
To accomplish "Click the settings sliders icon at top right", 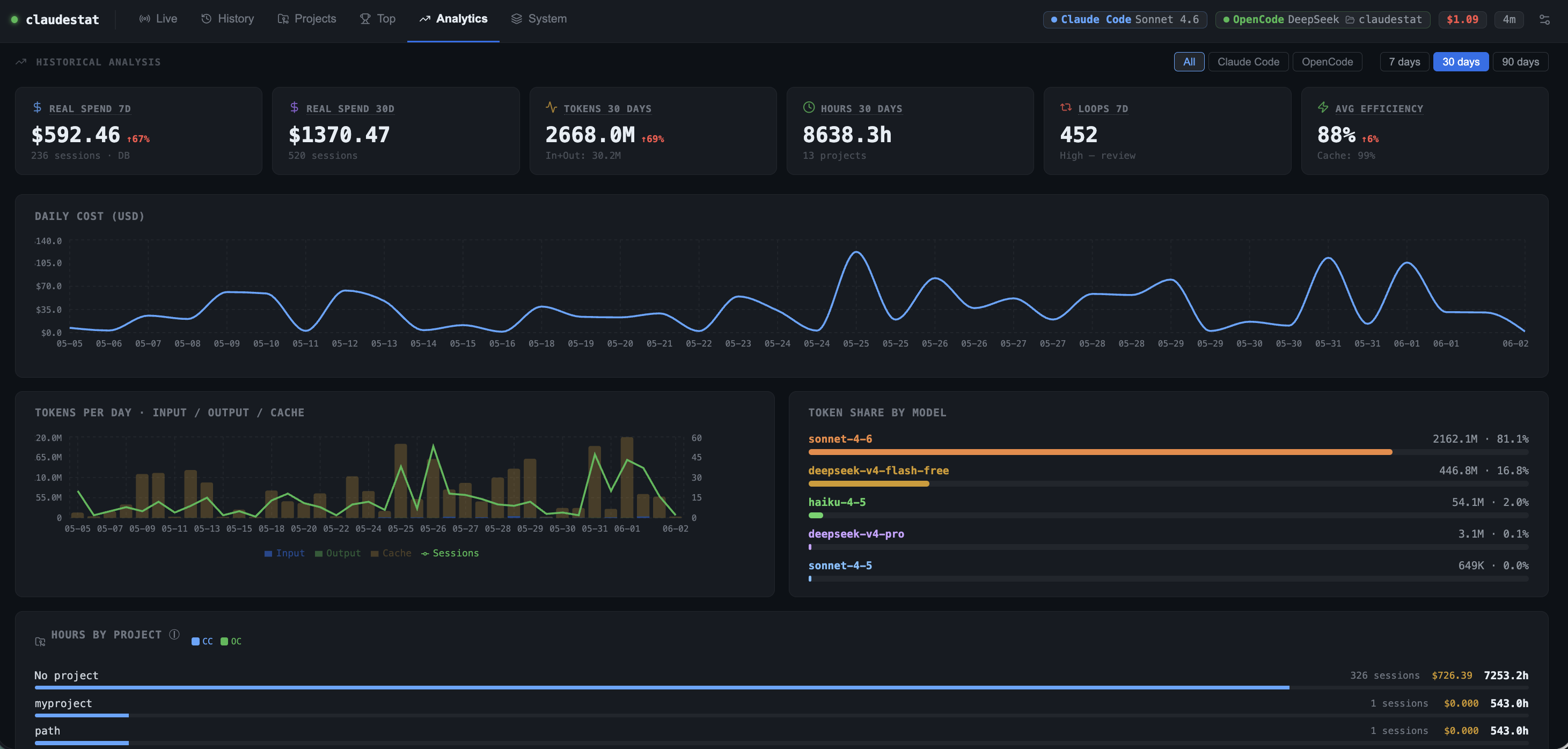I will (x=1544, y=19).
